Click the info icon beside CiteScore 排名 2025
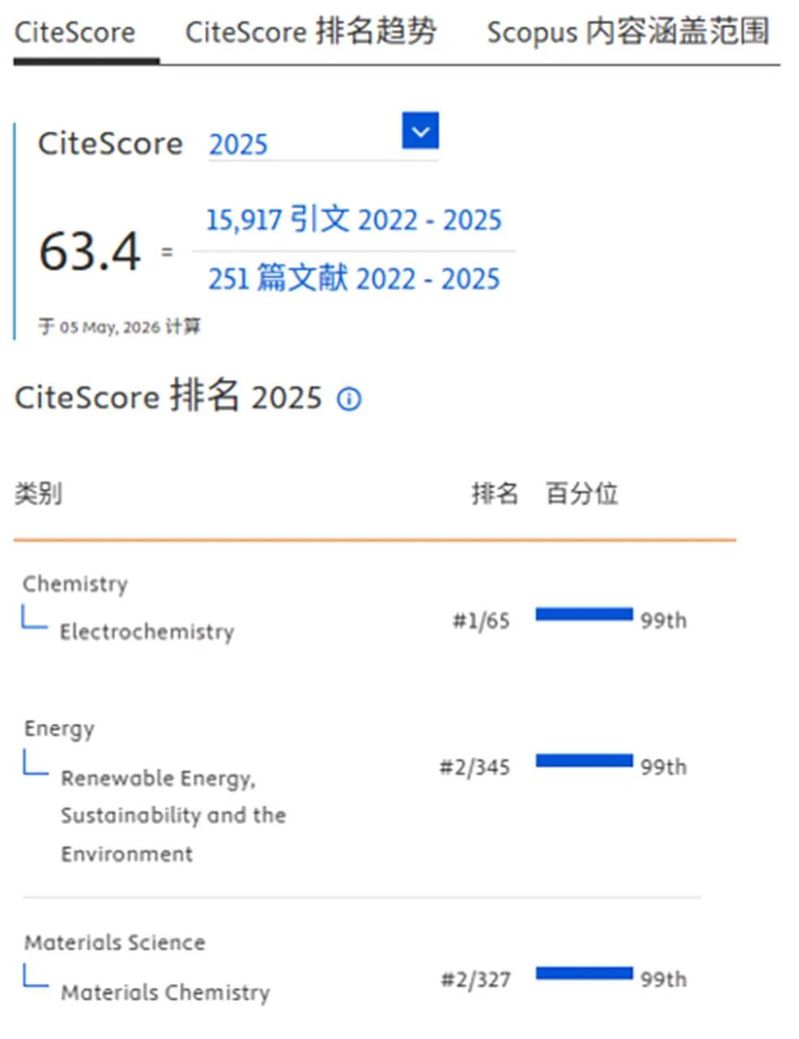The image size is (799, 1039). [x=349, y=399]
